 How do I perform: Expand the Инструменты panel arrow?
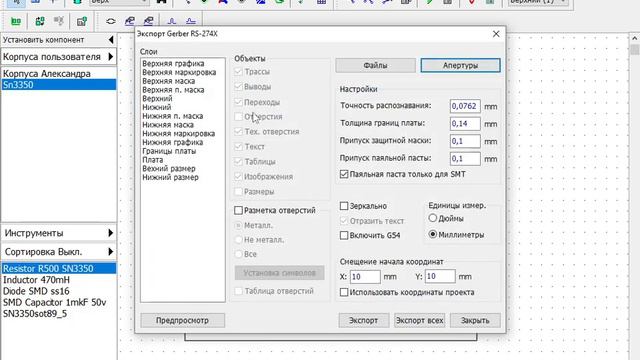(x=111, y=233)
